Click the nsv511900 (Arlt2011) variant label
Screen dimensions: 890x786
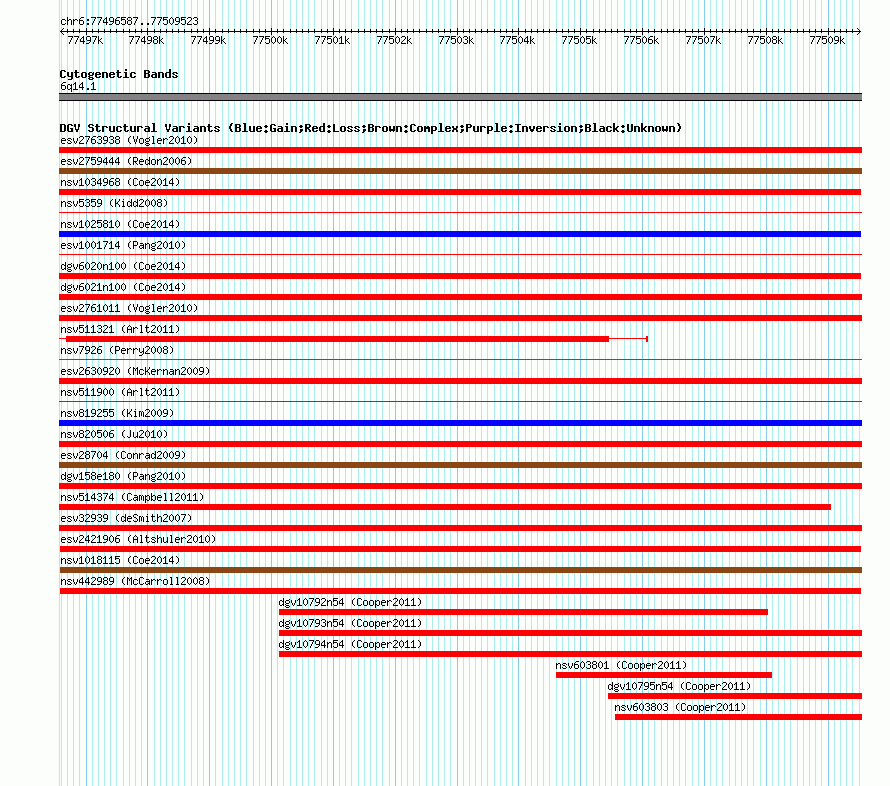[x=120, y=392]
